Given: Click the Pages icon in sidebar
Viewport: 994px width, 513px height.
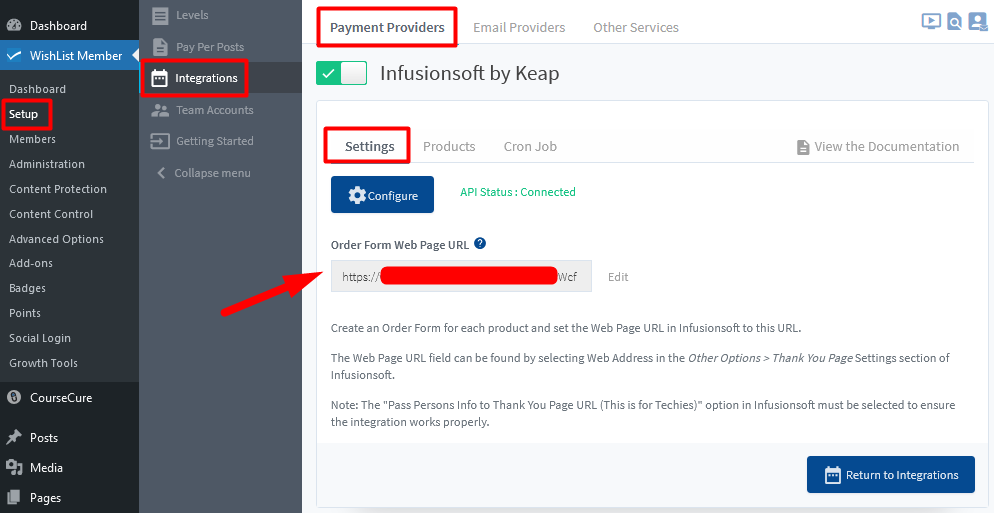Looking at the screenshot, I should 14,498.
